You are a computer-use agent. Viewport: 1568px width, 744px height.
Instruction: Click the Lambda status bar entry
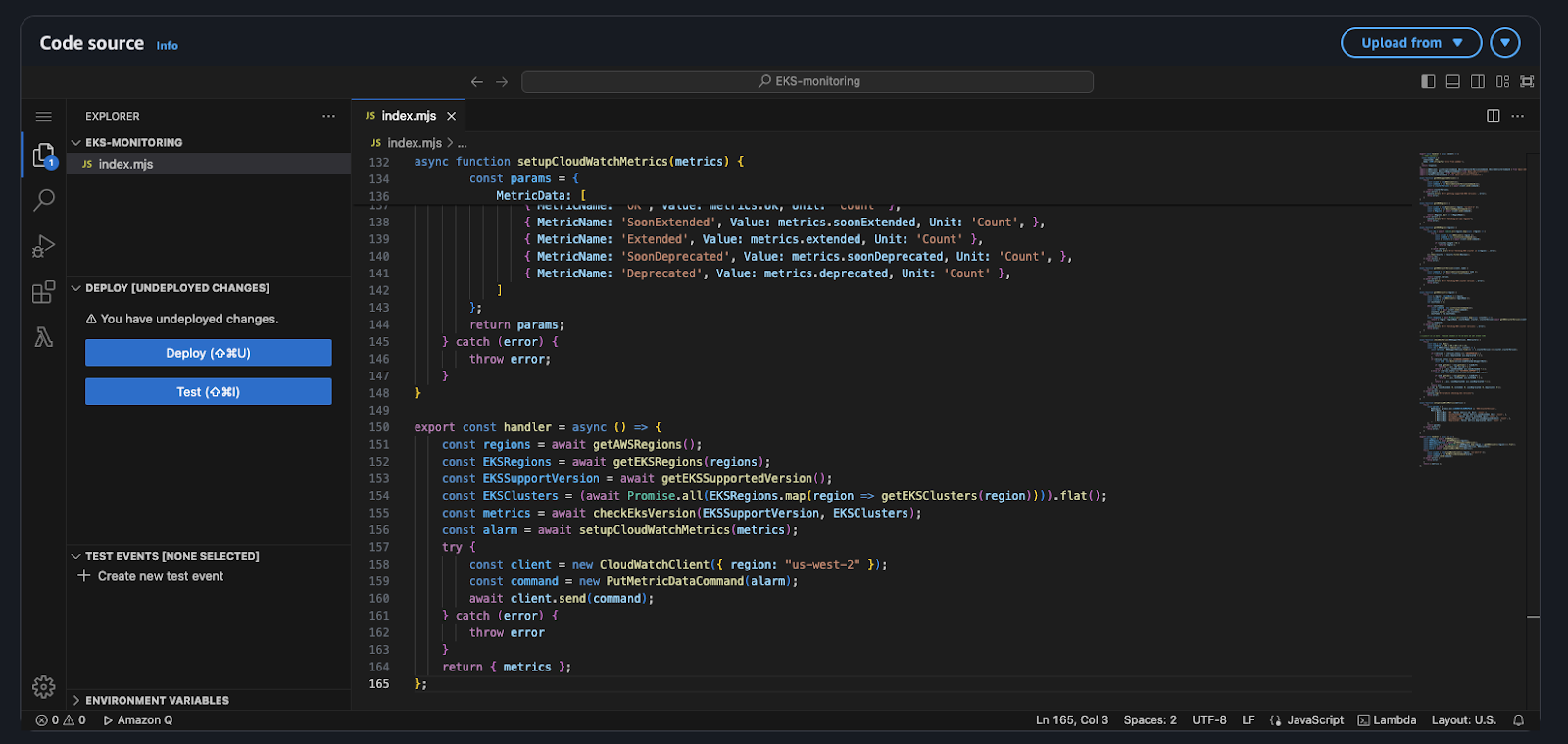tap(1388, 720)
